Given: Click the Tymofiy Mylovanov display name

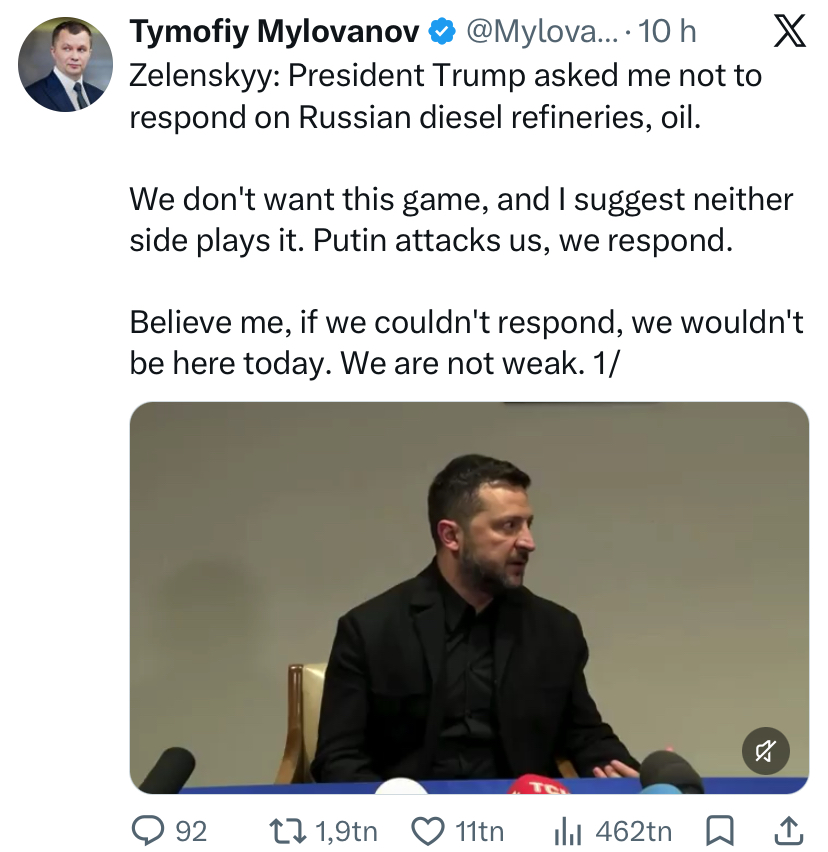Looking at the screenshot, I should tap(274, 31).
